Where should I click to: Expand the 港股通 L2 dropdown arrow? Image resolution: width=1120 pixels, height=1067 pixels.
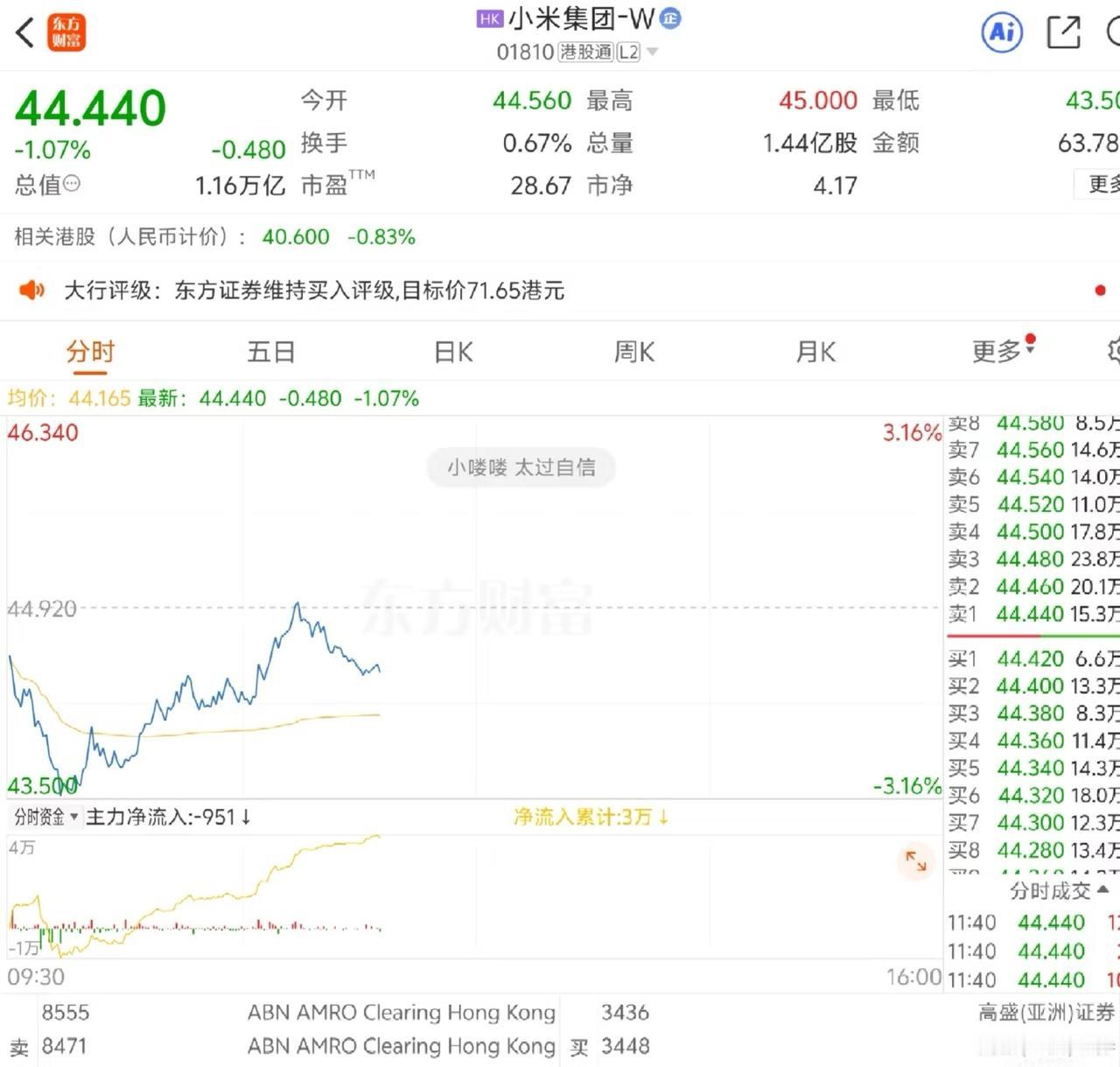point(651,52)
